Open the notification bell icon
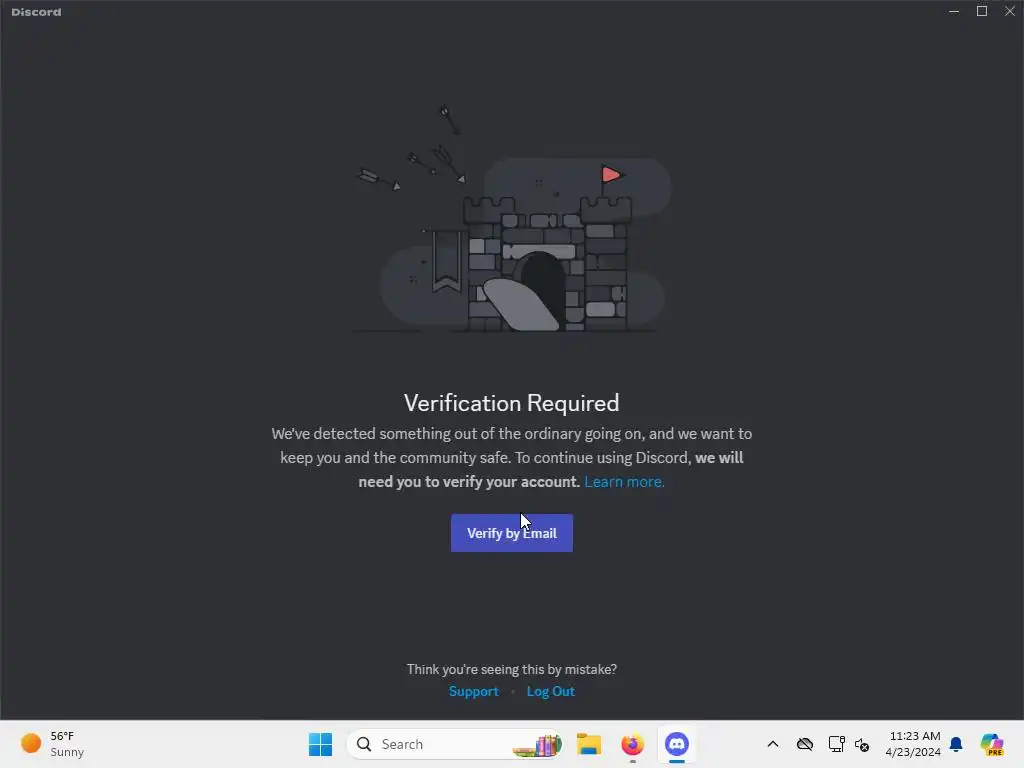 click(956, 744)
